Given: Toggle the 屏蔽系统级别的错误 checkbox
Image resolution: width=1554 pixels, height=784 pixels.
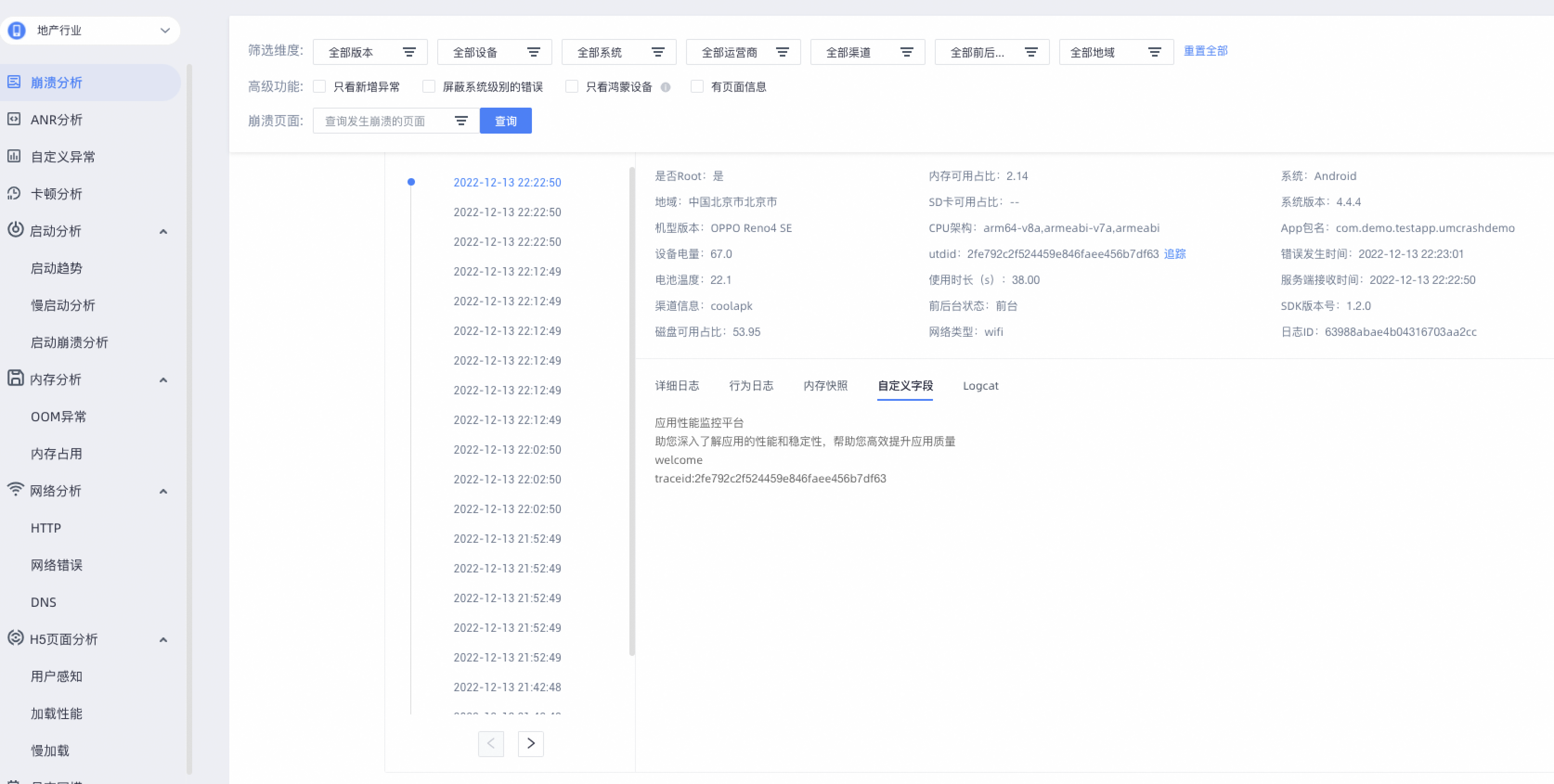Looking at the screenshot, I should pos(429,87).
